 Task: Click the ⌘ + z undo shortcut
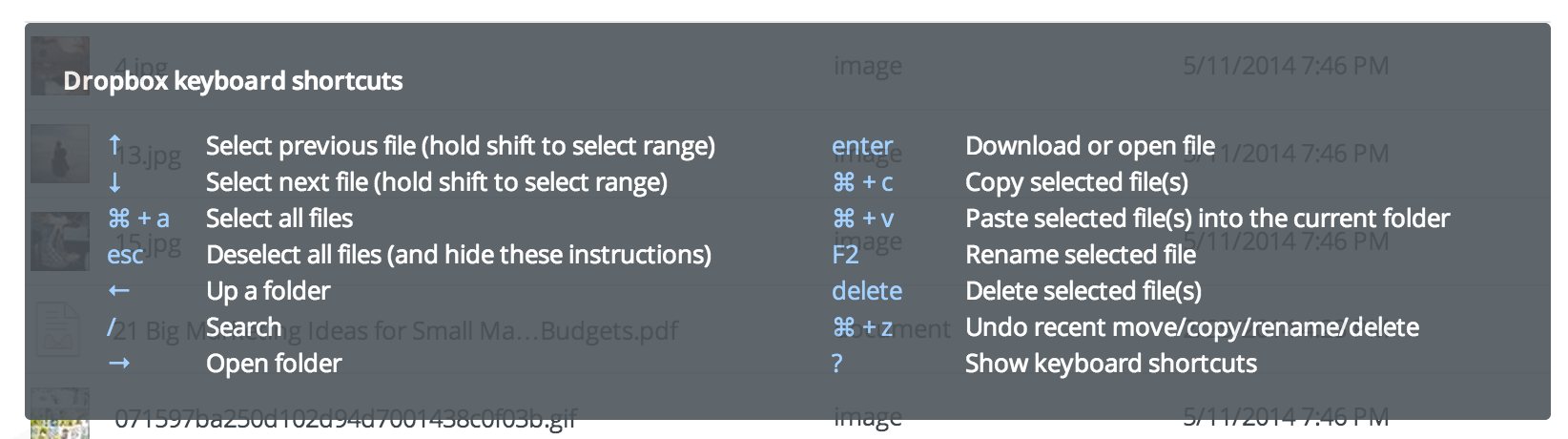[863, 327]
